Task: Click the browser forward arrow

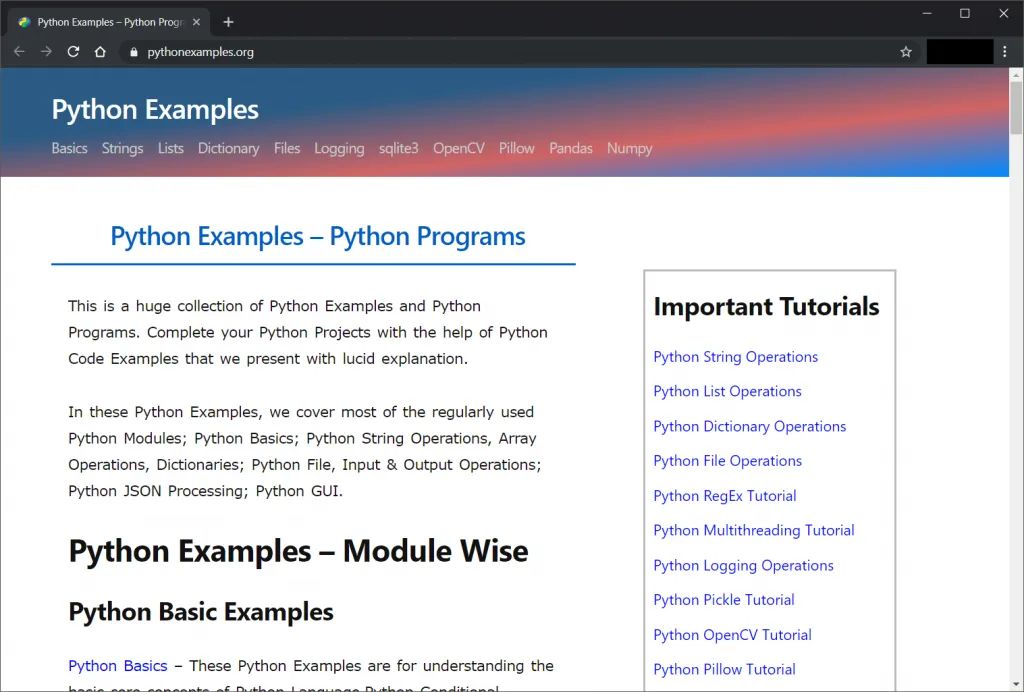Action: point(46,52)
